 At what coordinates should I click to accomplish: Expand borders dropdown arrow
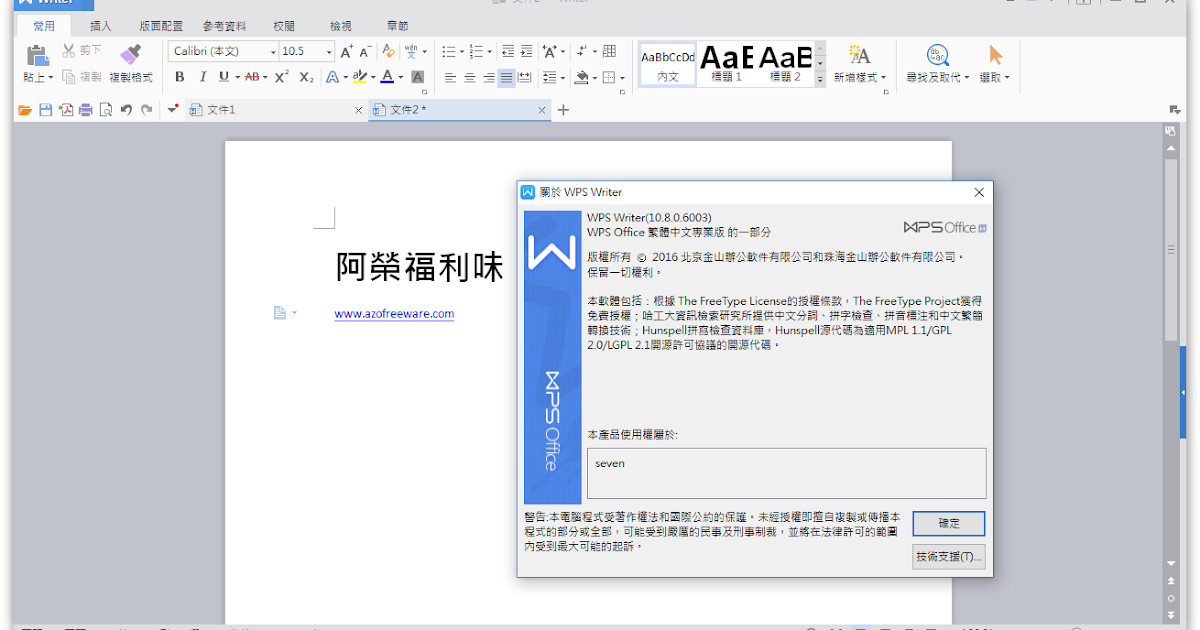pos(622,77)
